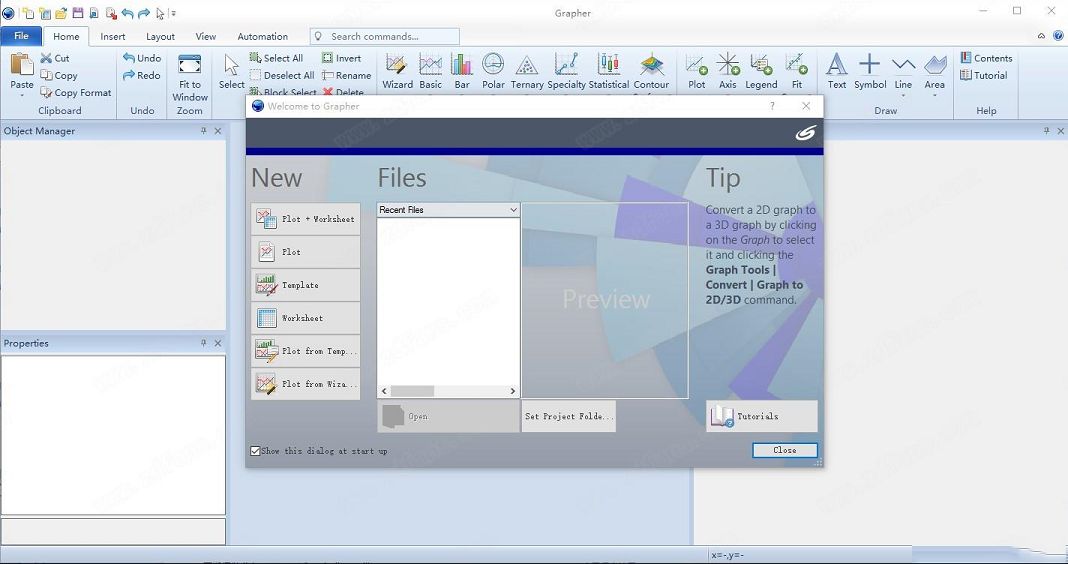
Task: Uncheck Show this dialog at start up
Action: coord(256,451)
